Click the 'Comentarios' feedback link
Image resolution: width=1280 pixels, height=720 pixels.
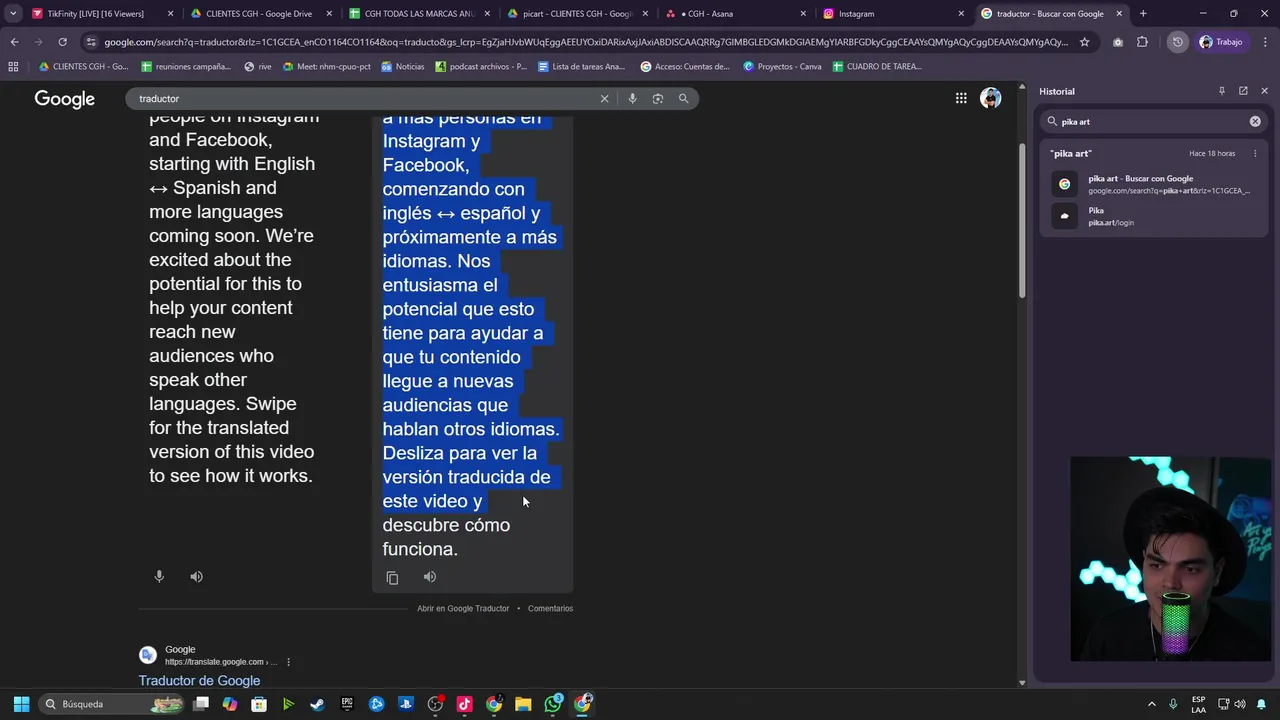coord(550,608)
